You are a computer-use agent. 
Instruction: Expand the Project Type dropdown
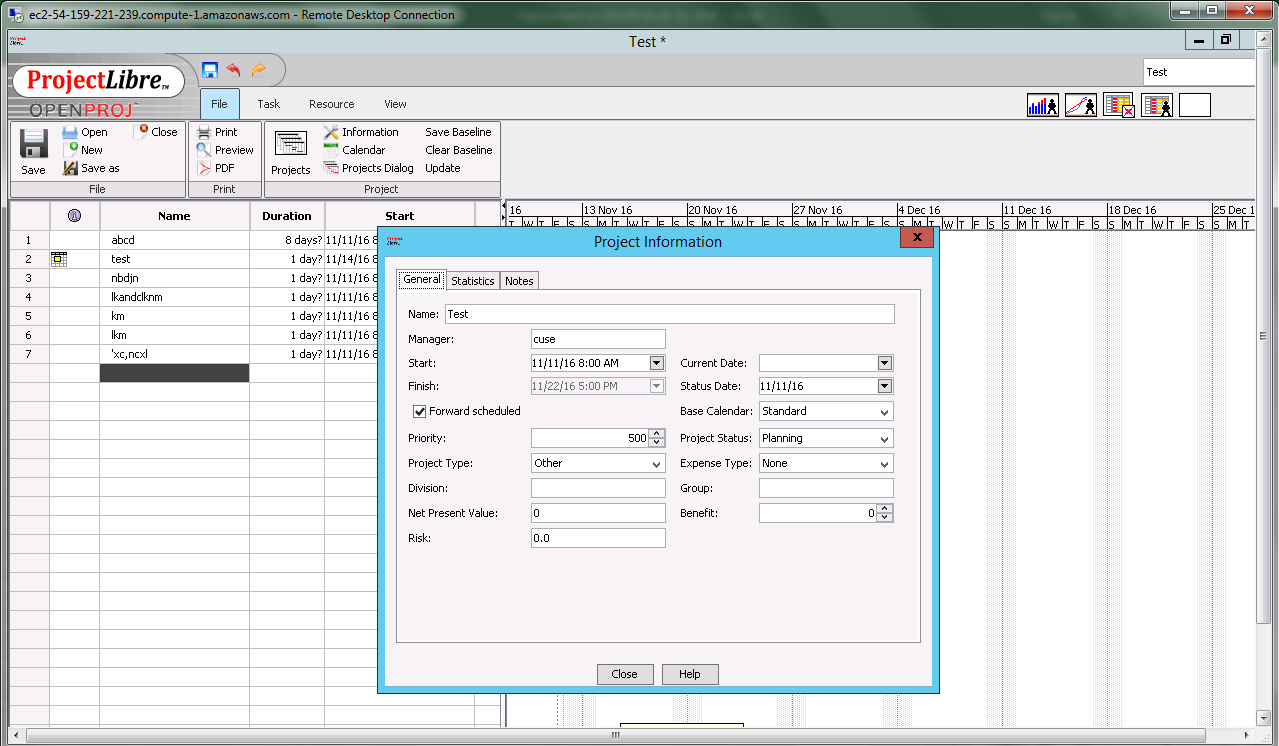tap(656, 464)
